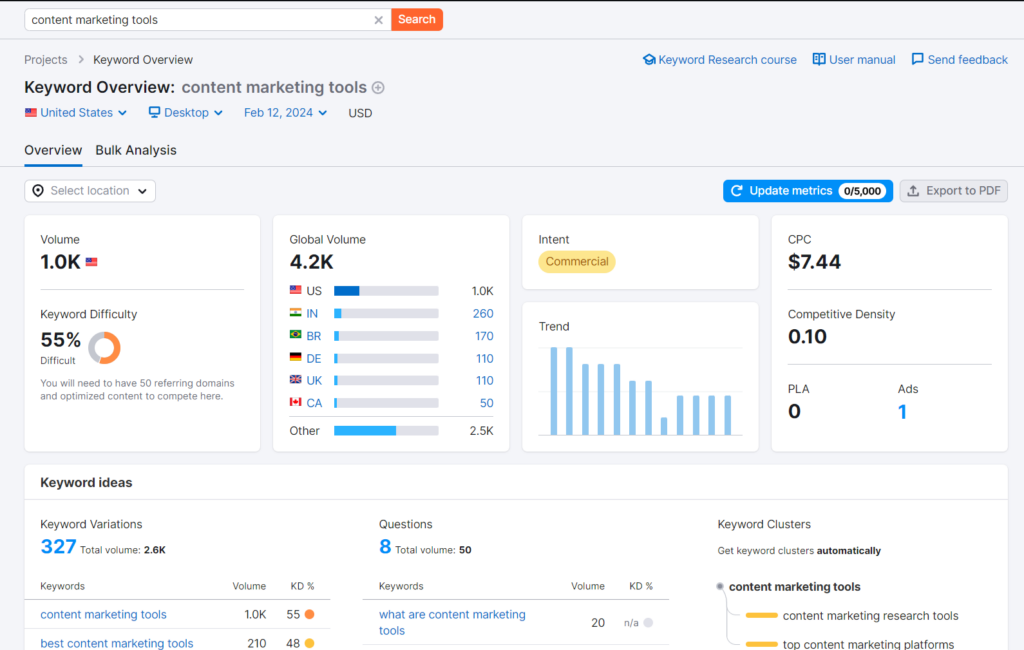This screenshot has width=1024, height=650.
Task: Expand the Select location dropdown
Action: [x=90, y=191]
